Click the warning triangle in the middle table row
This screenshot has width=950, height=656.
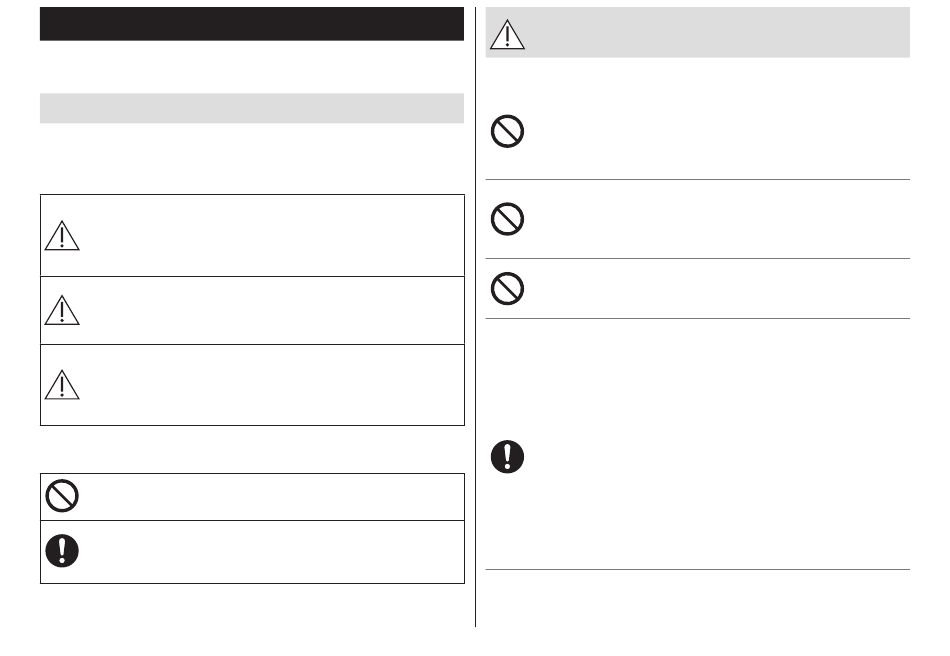coord(62,310)
